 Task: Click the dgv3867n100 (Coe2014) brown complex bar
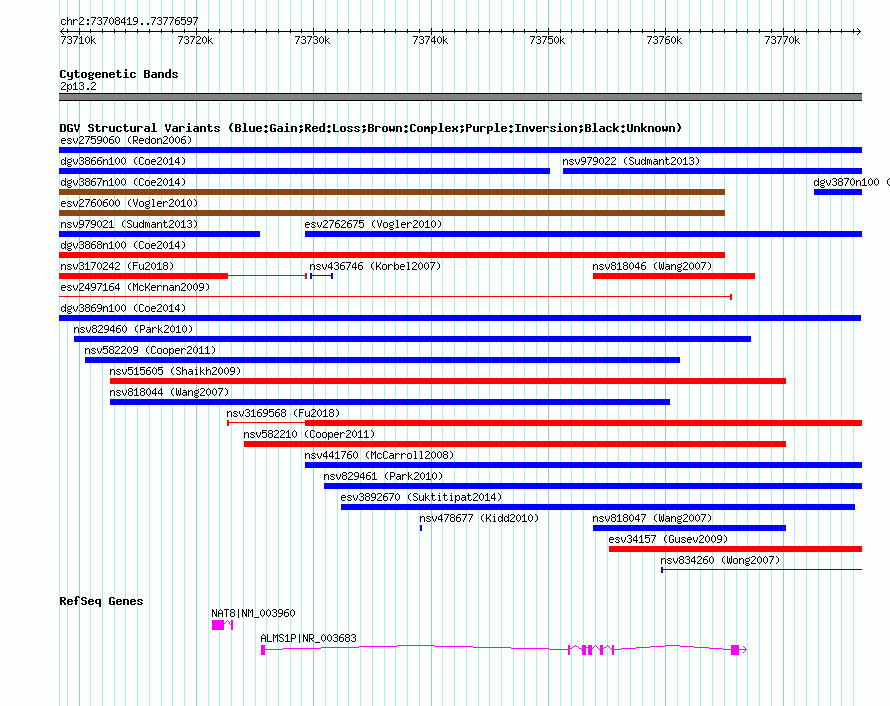pos(392,192)
